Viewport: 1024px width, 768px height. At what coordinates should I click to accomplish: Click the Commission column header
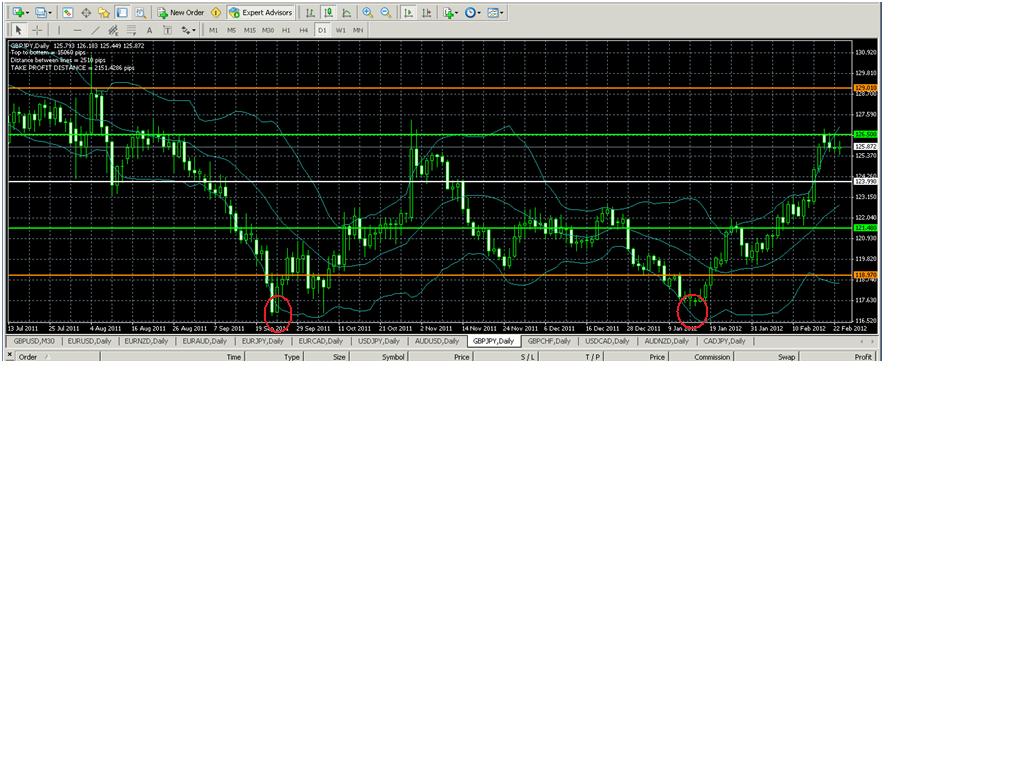pyautogui.click(x=702, y=357)
